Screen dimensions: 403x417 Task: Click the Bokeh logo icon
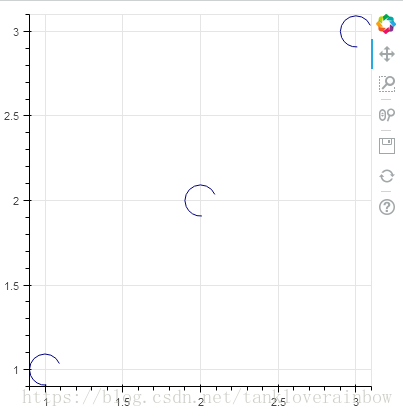(386, 24)
